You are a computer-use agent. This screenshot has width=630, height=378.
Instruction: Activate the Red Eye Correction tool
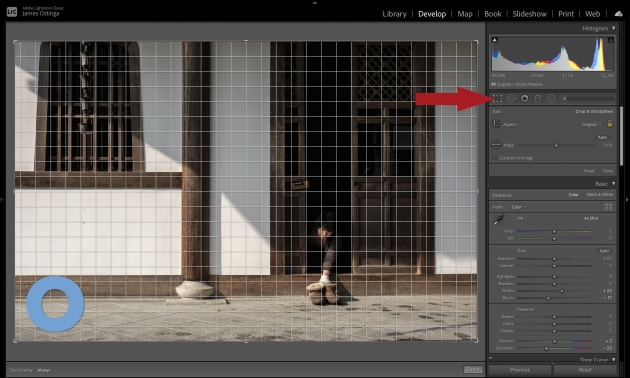[525, 98]
